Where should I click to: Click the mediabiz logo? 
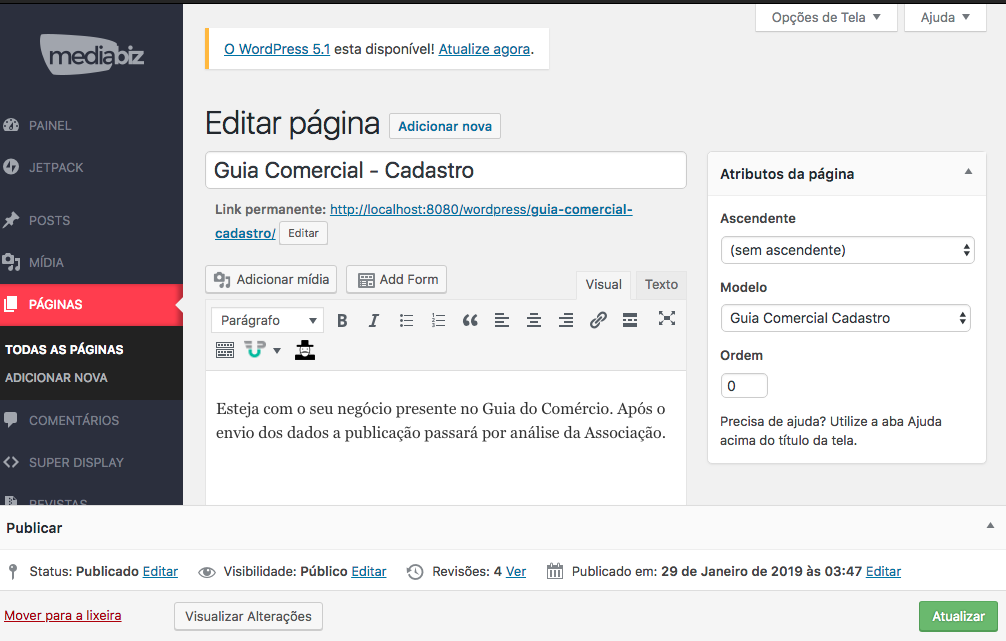point(92,55)
